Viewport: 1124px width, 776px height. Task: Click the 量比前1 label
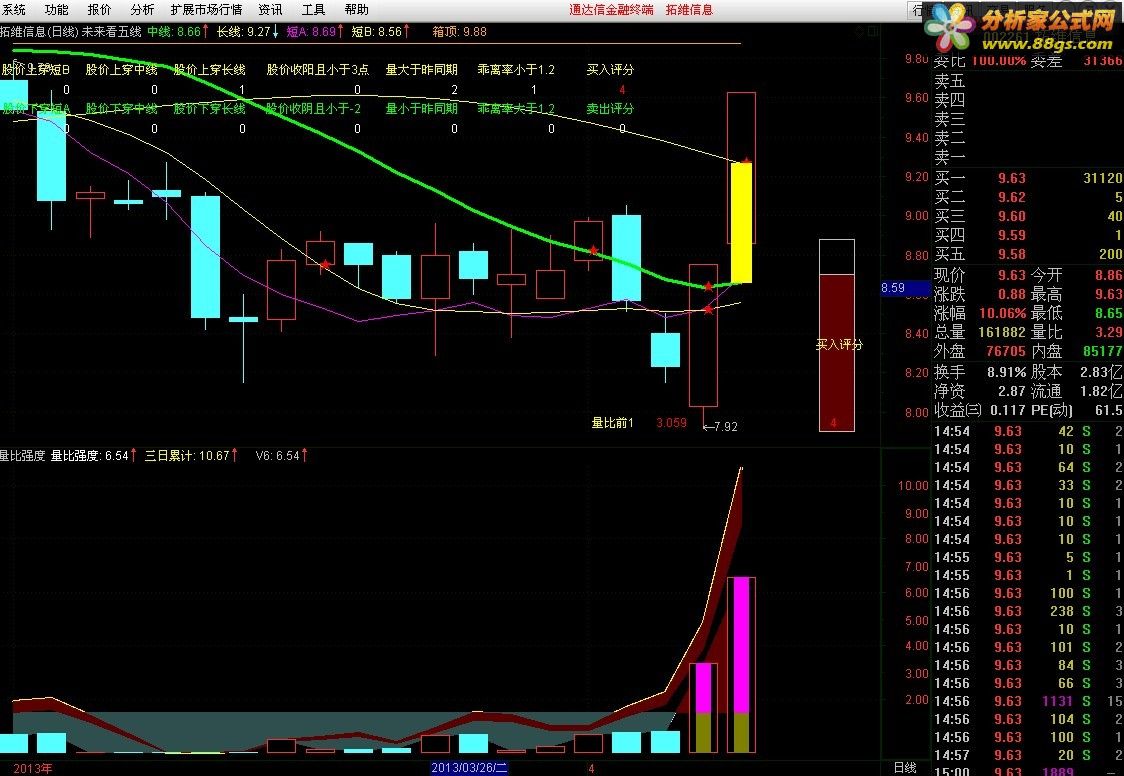[x=612, y=423]
